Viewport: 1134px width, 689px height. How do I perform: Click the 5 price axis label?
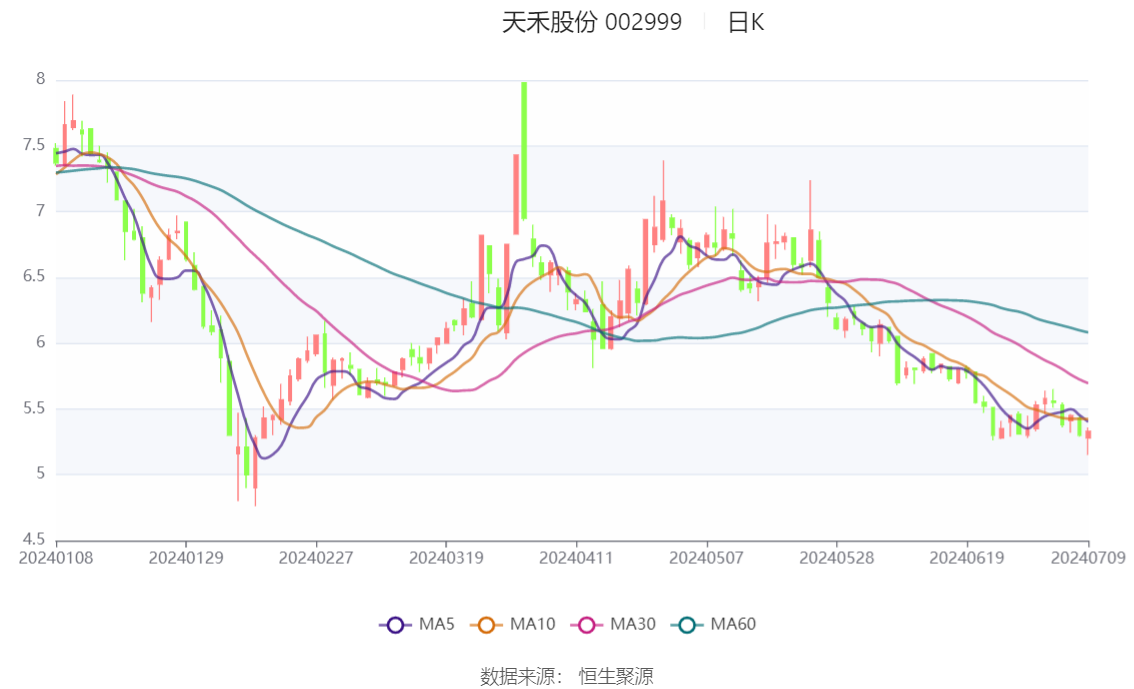pyautogui.click(x=40, y=474)
